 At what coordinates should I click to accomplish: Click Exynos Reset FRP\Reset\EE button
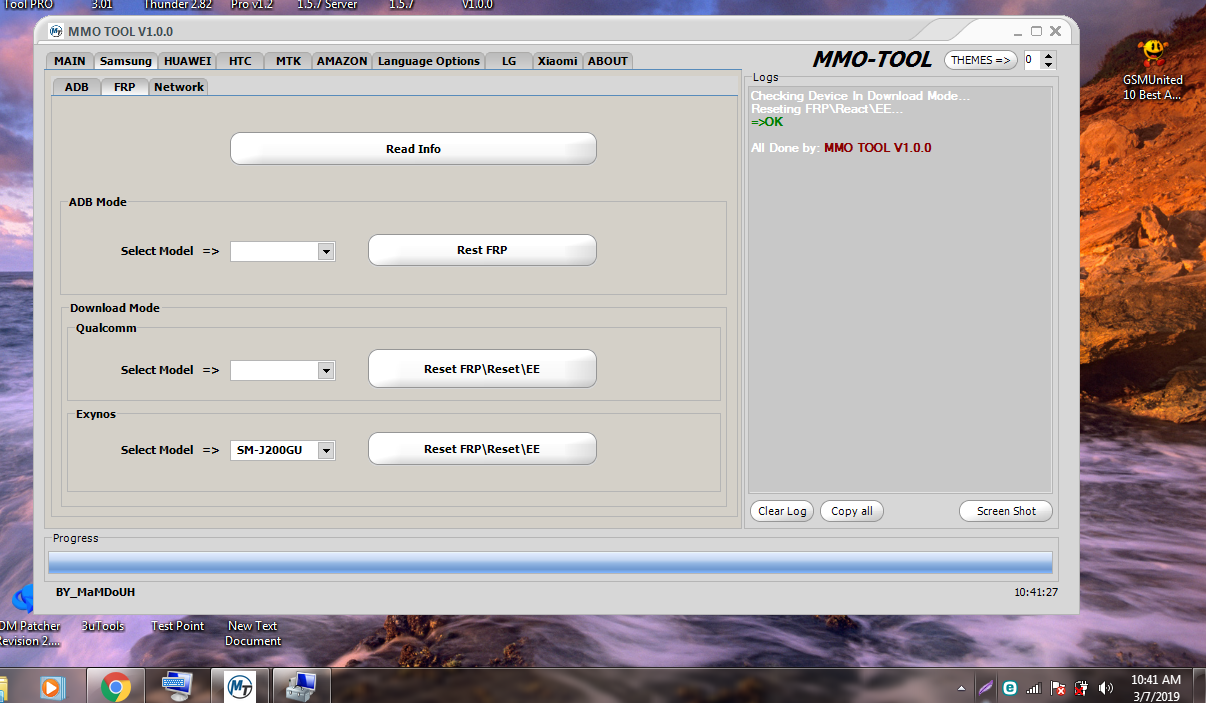(x=482, y=449)
